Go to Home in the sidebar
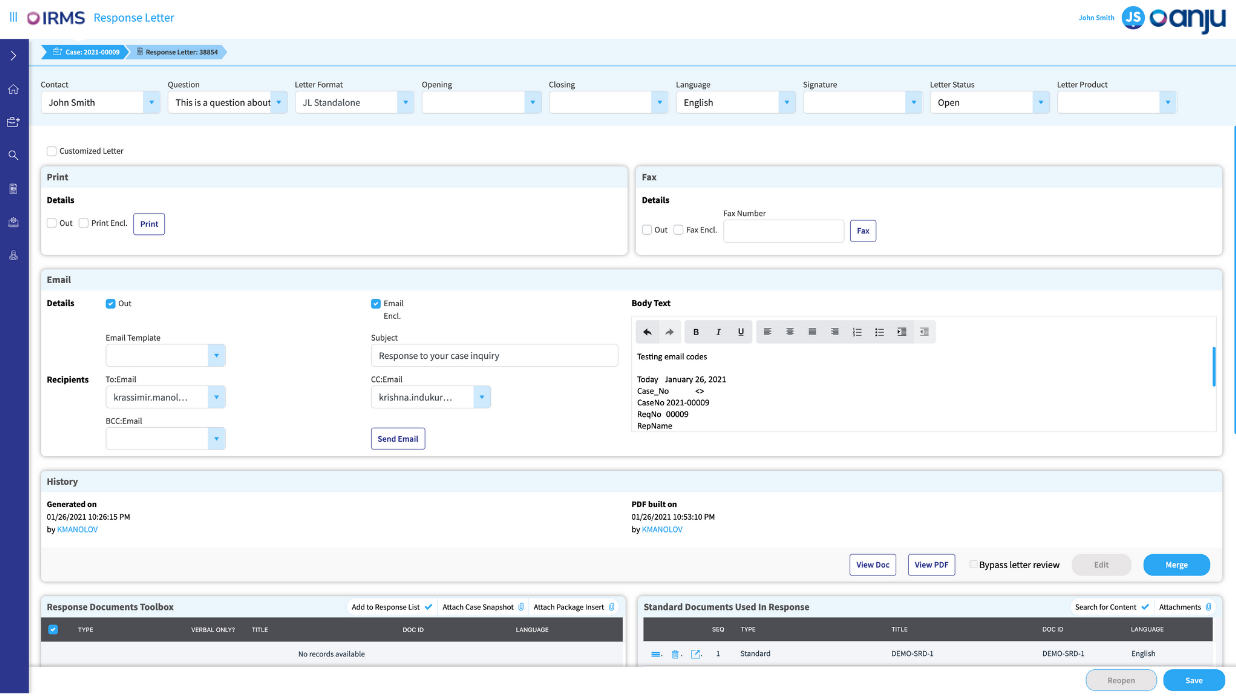Viewport: 1236px width, 696px height. [x=13, y=89]
